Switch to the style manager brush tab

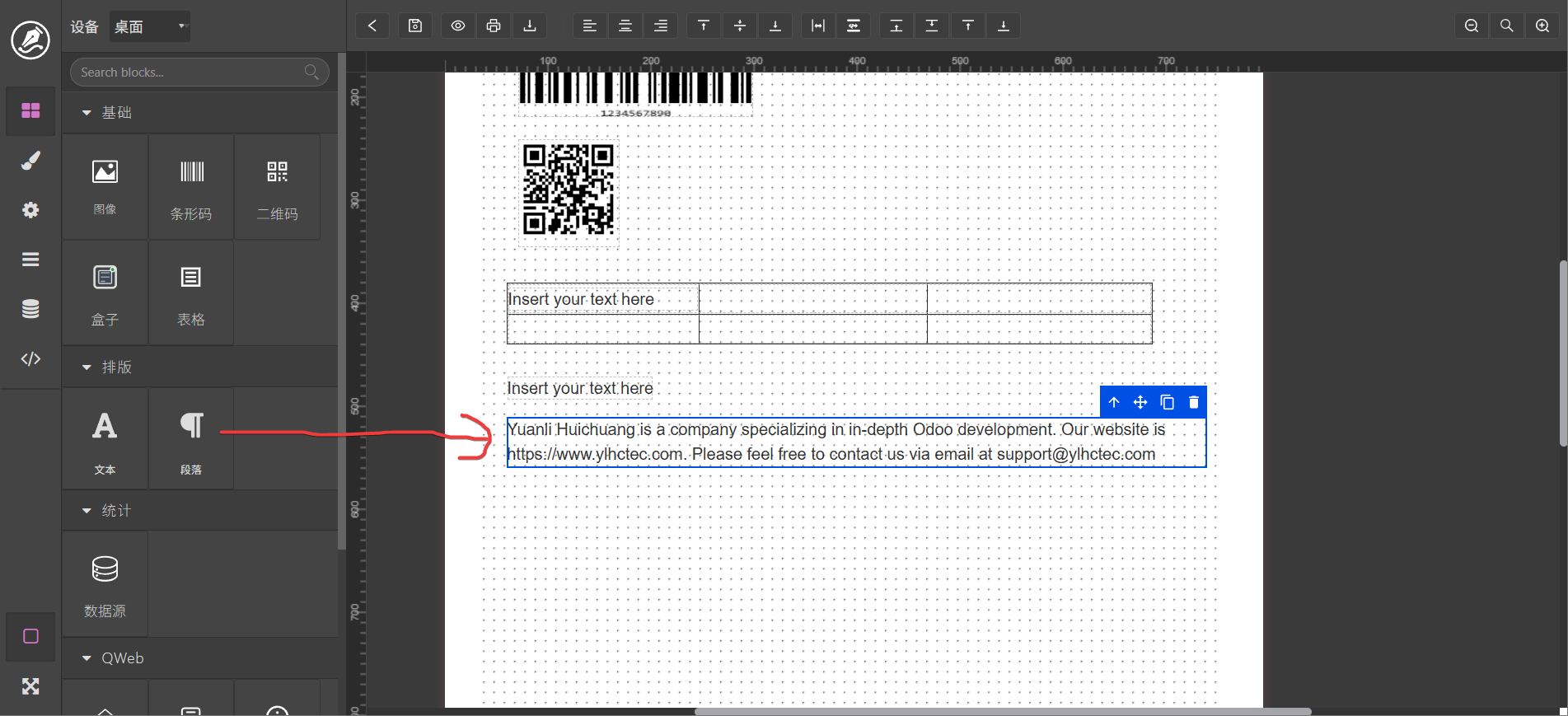30,161
